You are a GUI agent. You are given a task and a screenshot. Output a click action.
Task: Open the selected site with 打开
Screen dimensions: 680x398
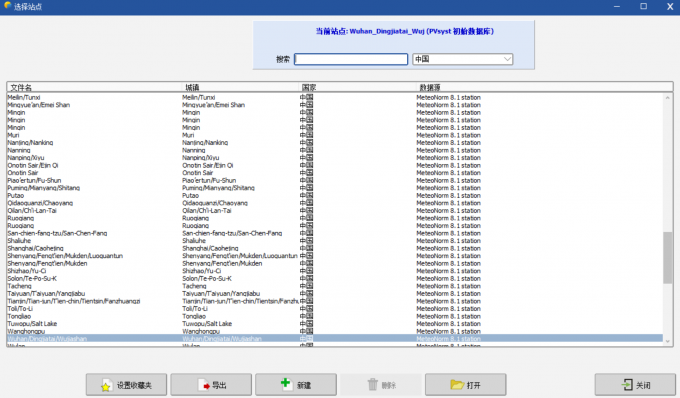(x=465, y=385)
